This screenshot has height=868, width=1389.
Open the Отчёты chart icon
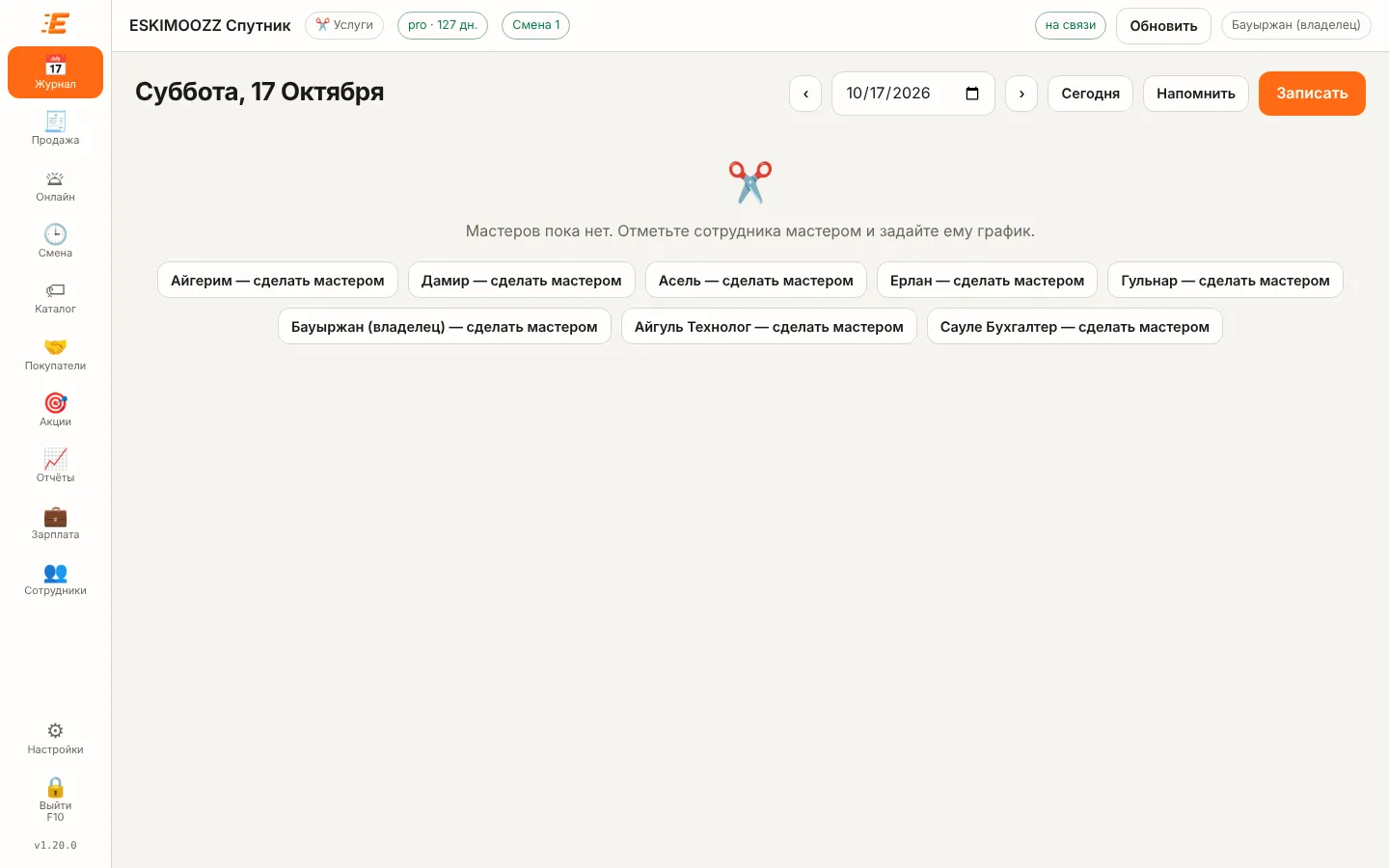pyautogui.click(x=55, y=466)
